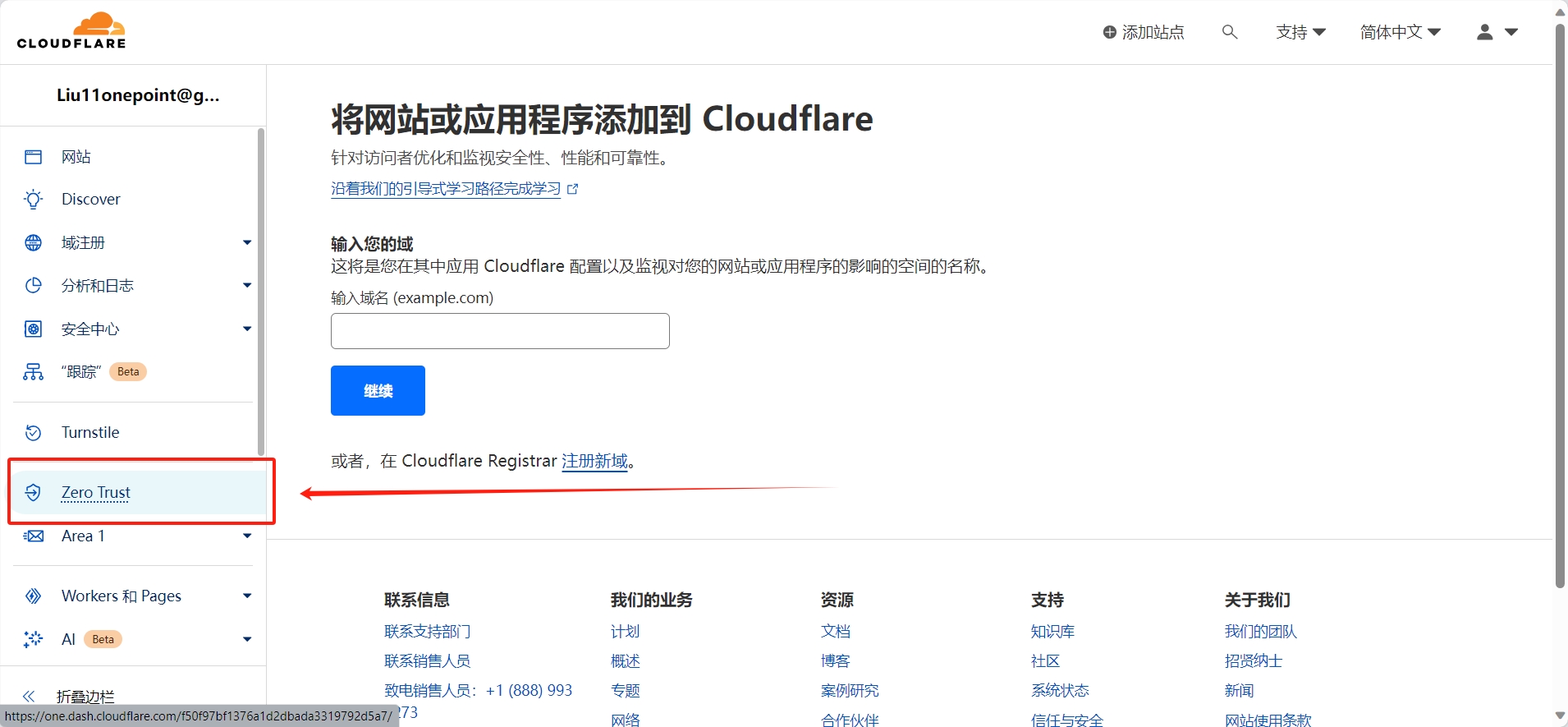Open the 联系支持部门 footer link

pos(428,632)
